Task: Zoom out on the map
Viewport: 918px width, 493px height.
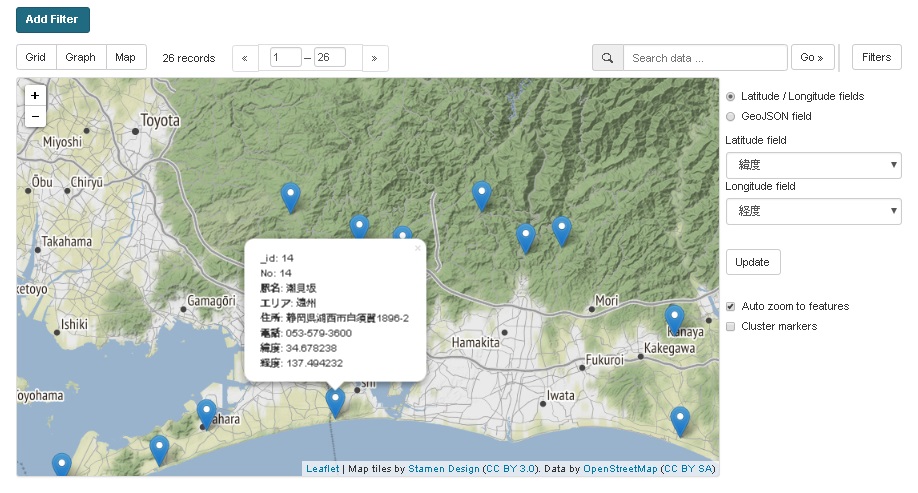Action: click(x=35, y=117)
